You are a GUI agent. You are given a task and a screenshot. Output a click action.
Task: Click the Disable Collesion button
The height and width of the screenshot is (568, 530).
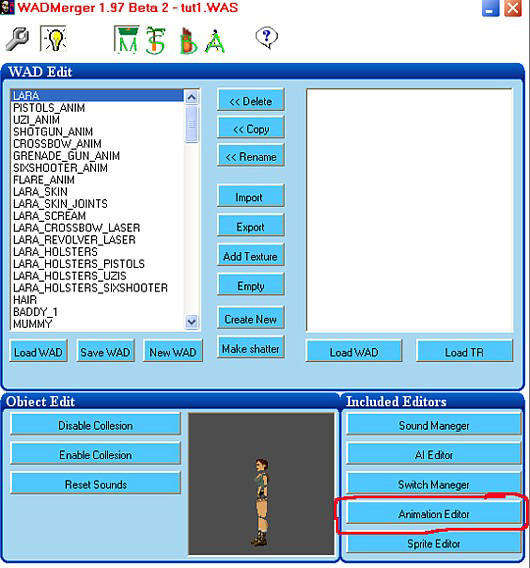pyautogui.click(x=96, y=424)
